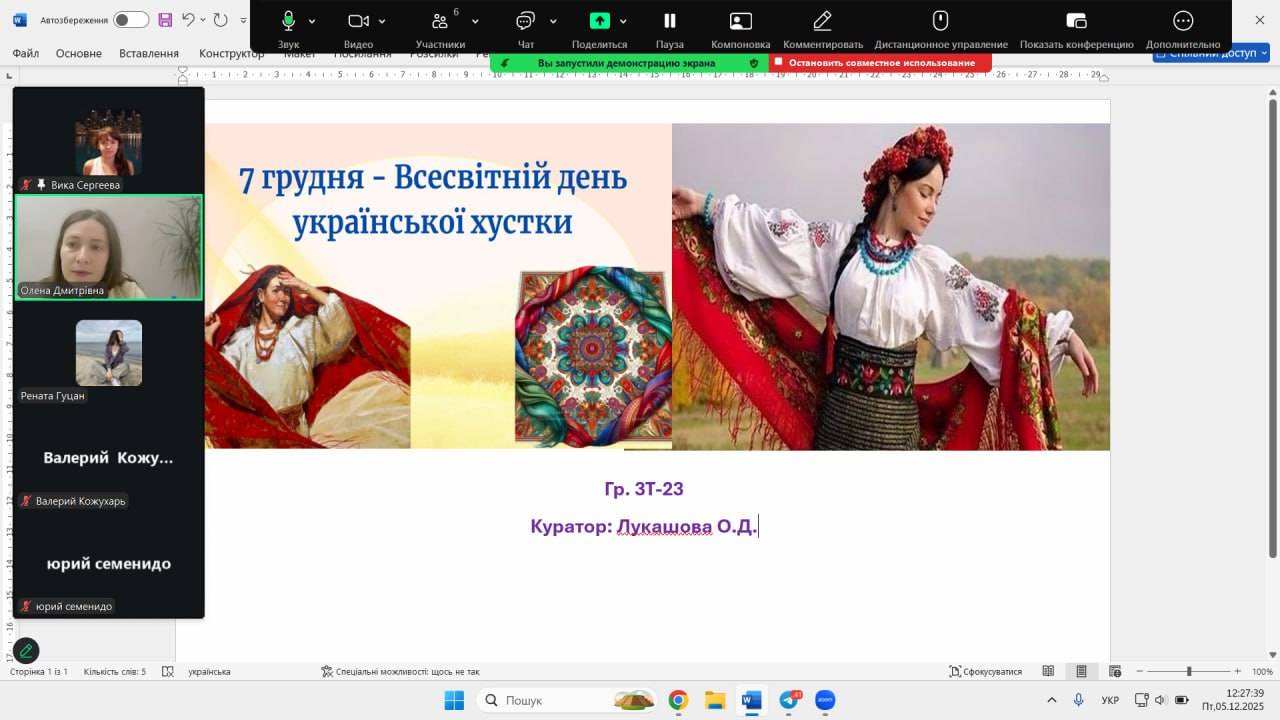The image size is (1280, 720).
Task: Click the zoom slider handle in the status bar
Action: click(x=1189, y=671)
